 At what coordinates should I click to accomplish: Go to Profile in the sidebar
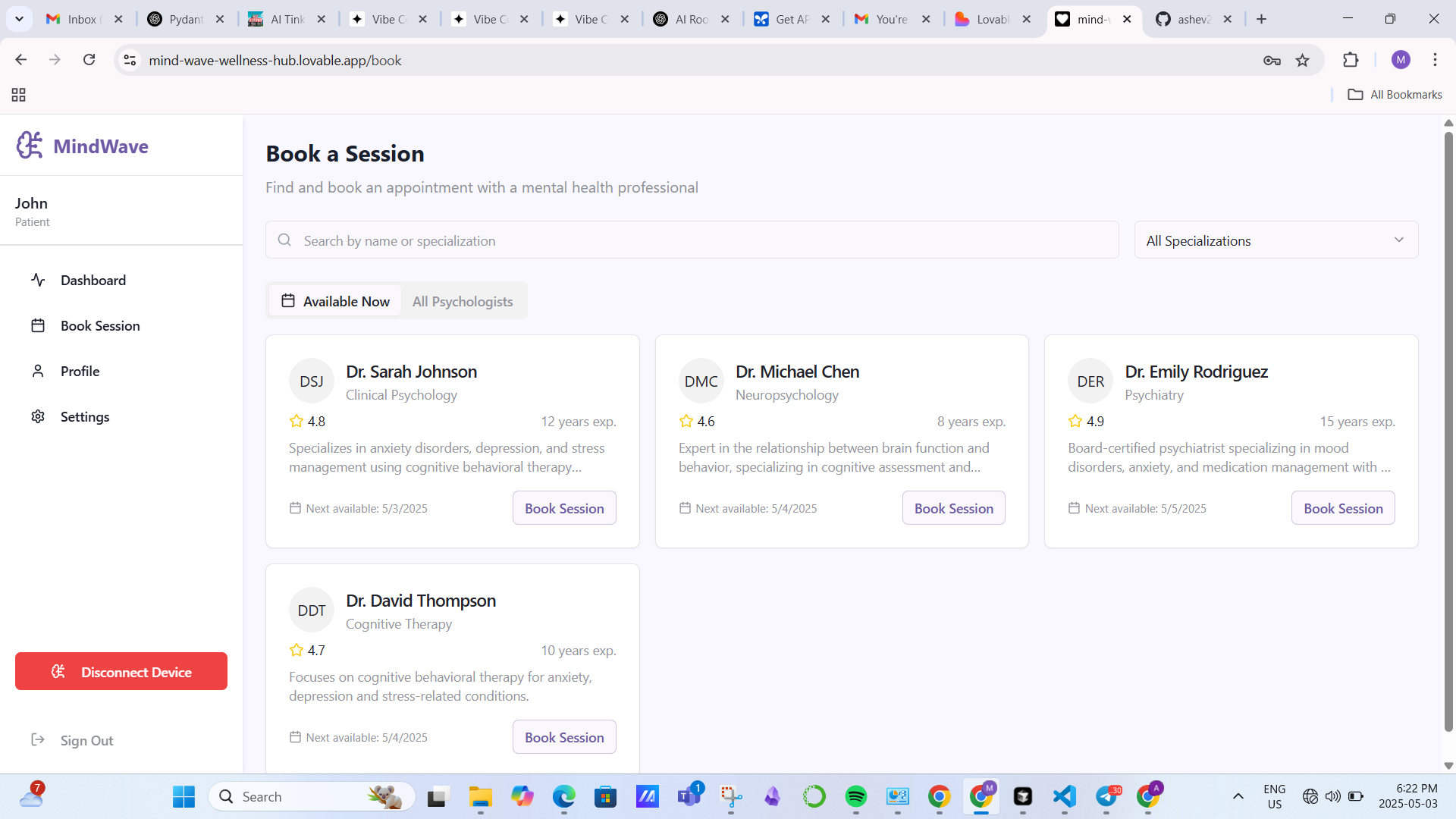tap(80, 372)
